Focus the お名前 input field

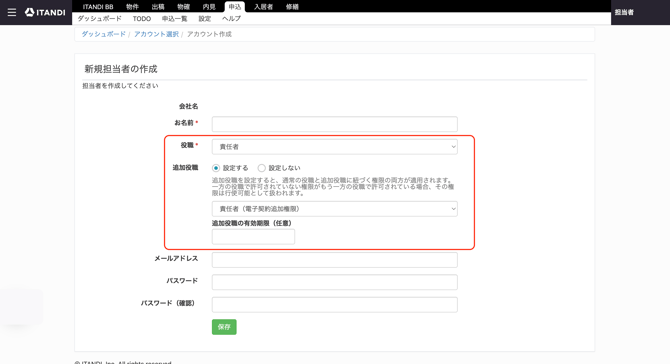[x=335, y=124]
